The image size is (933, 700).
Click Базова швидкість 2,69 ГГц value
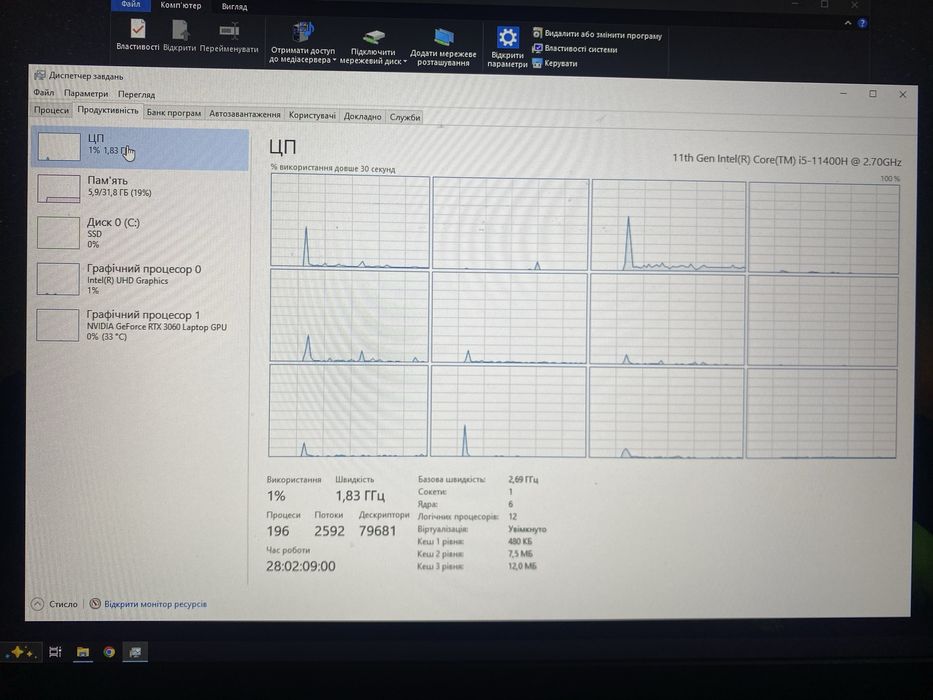[522, 479]
